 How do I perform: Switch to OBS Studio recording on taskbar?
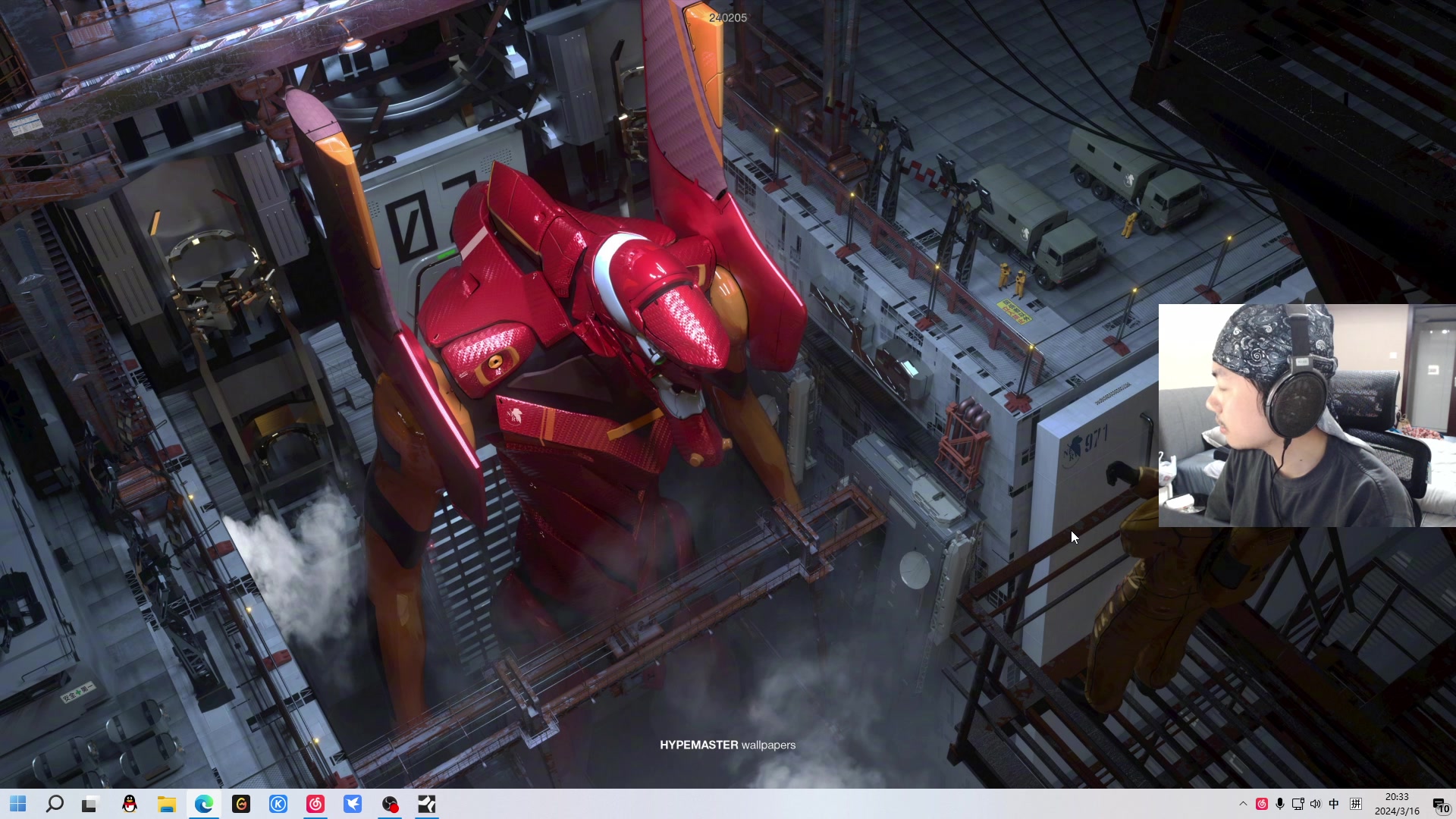click(x=390, y=804)
